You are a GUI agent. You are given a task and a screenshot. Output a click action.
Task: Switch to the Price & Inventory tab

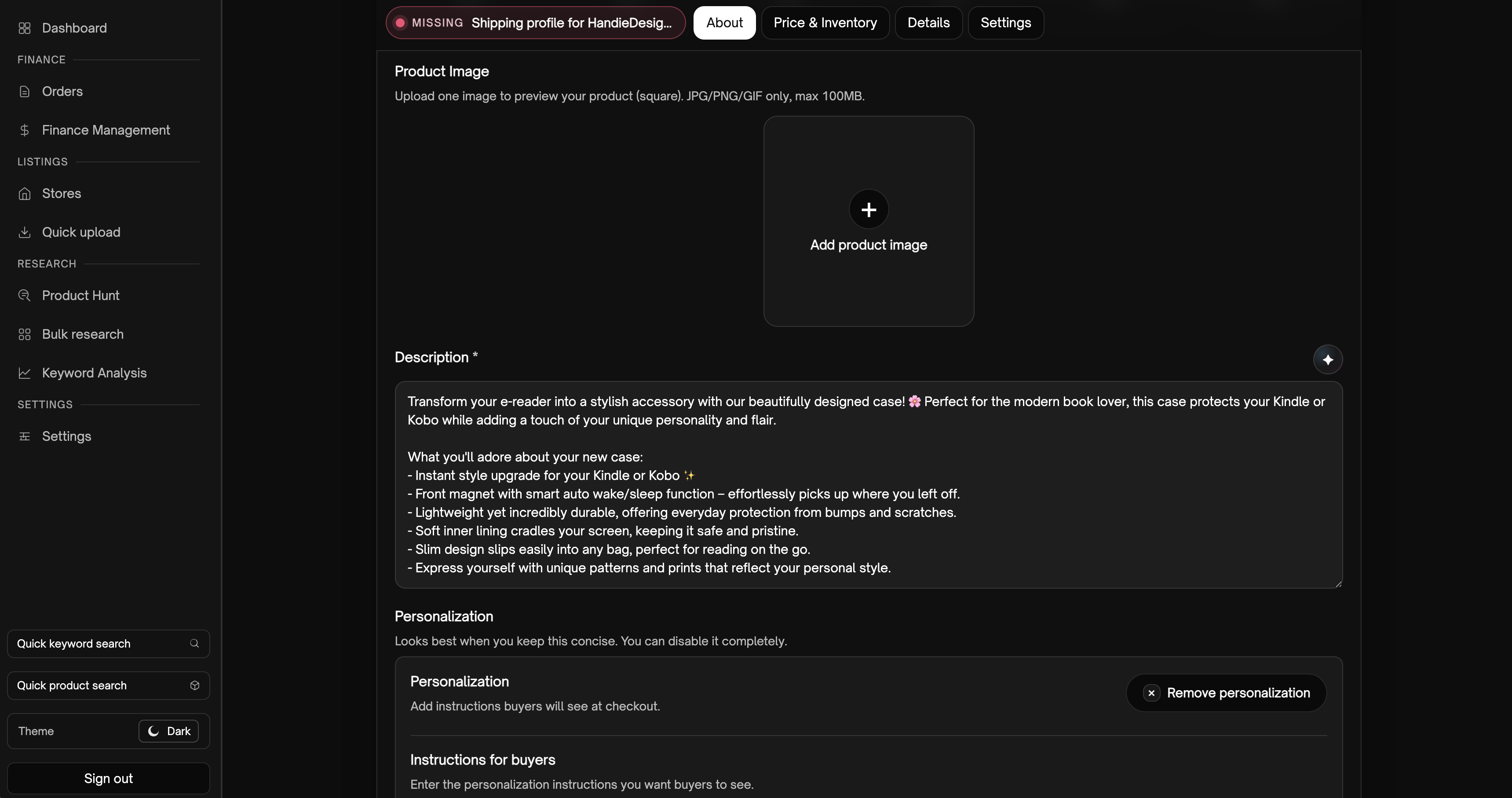tap(825, 23)
